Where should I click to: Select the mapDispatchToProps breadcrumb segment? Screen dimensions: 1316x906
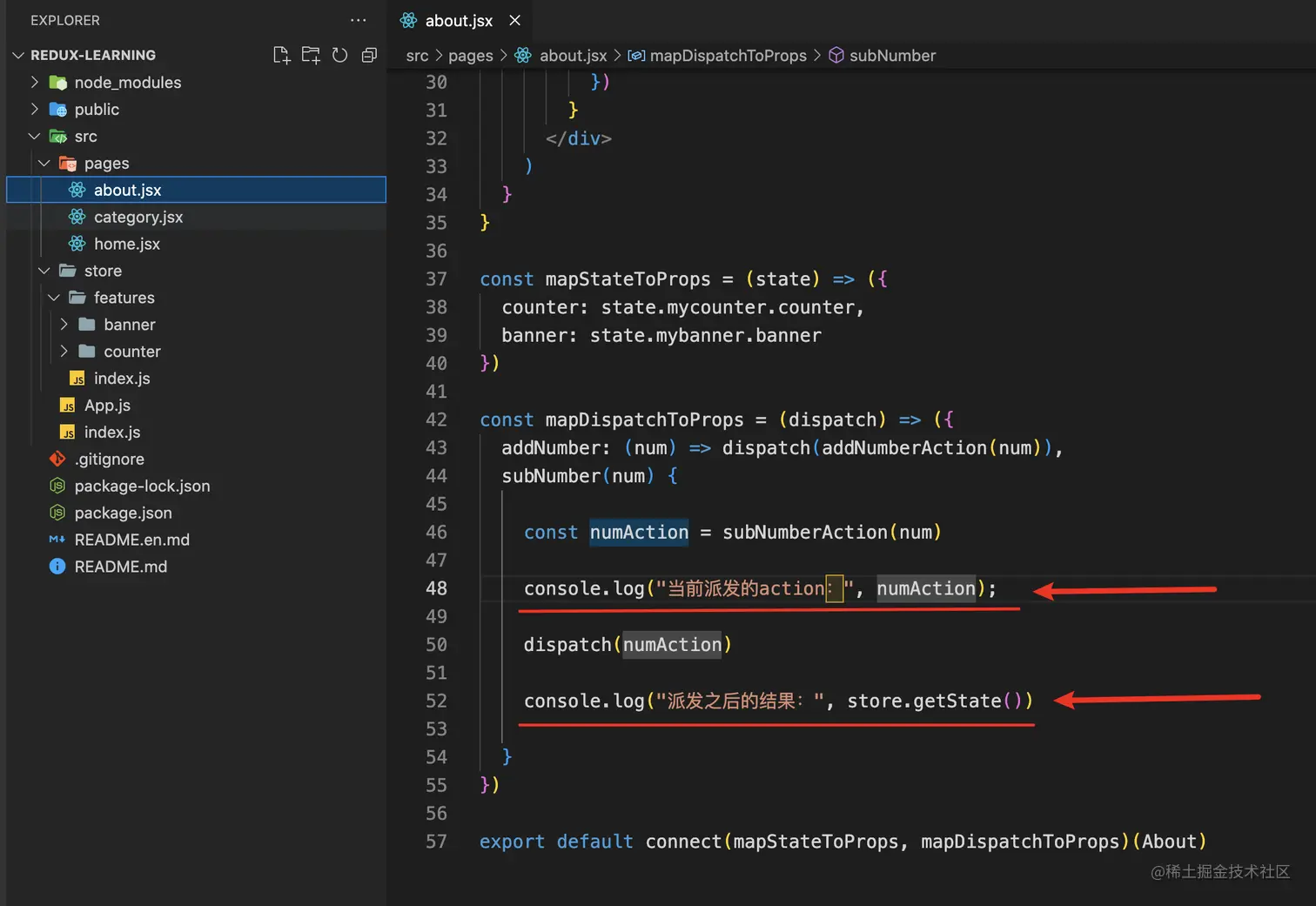[728, 56]
